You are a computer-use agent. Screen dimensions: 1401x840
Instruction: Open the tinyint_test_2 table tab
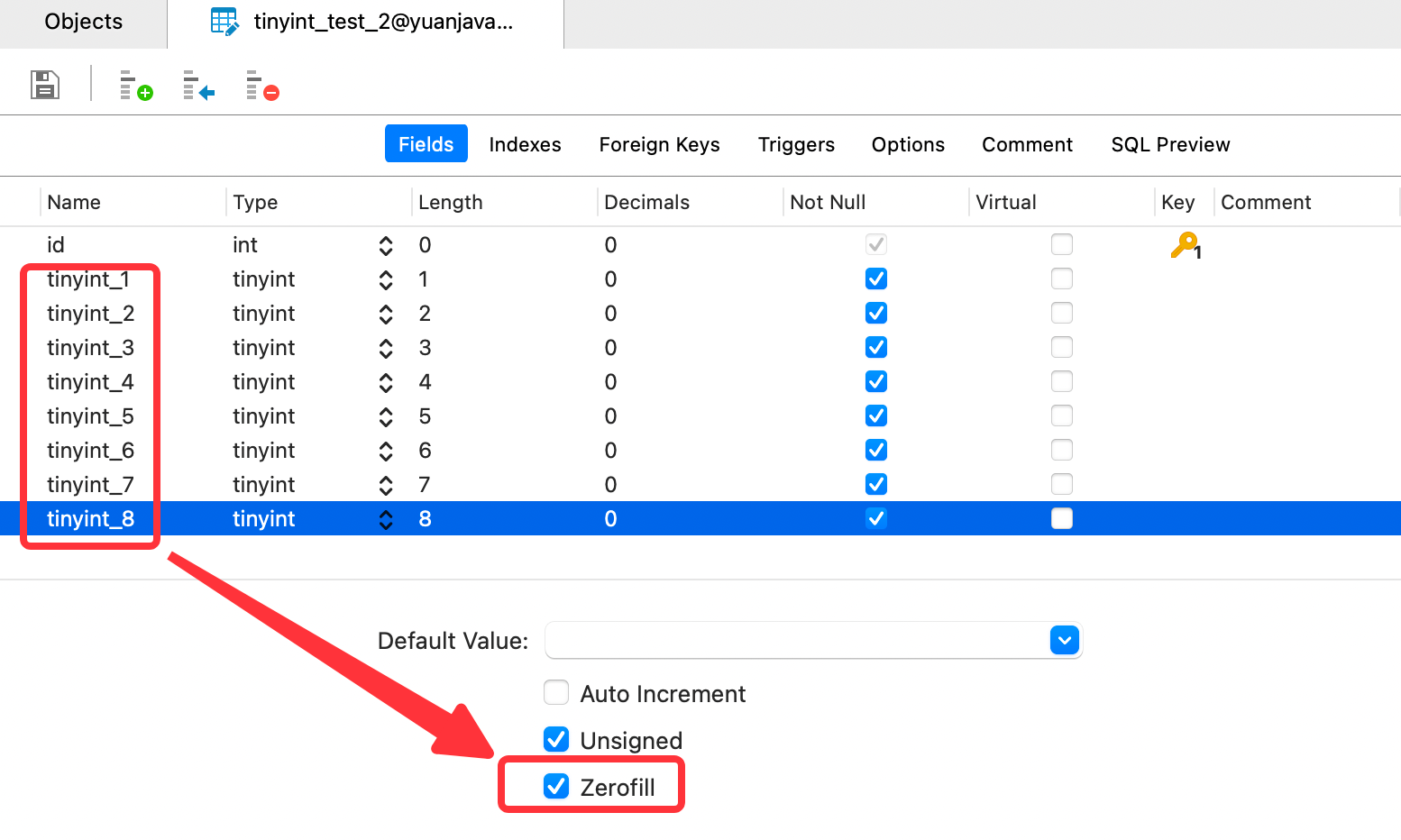[x=365, y=23]
